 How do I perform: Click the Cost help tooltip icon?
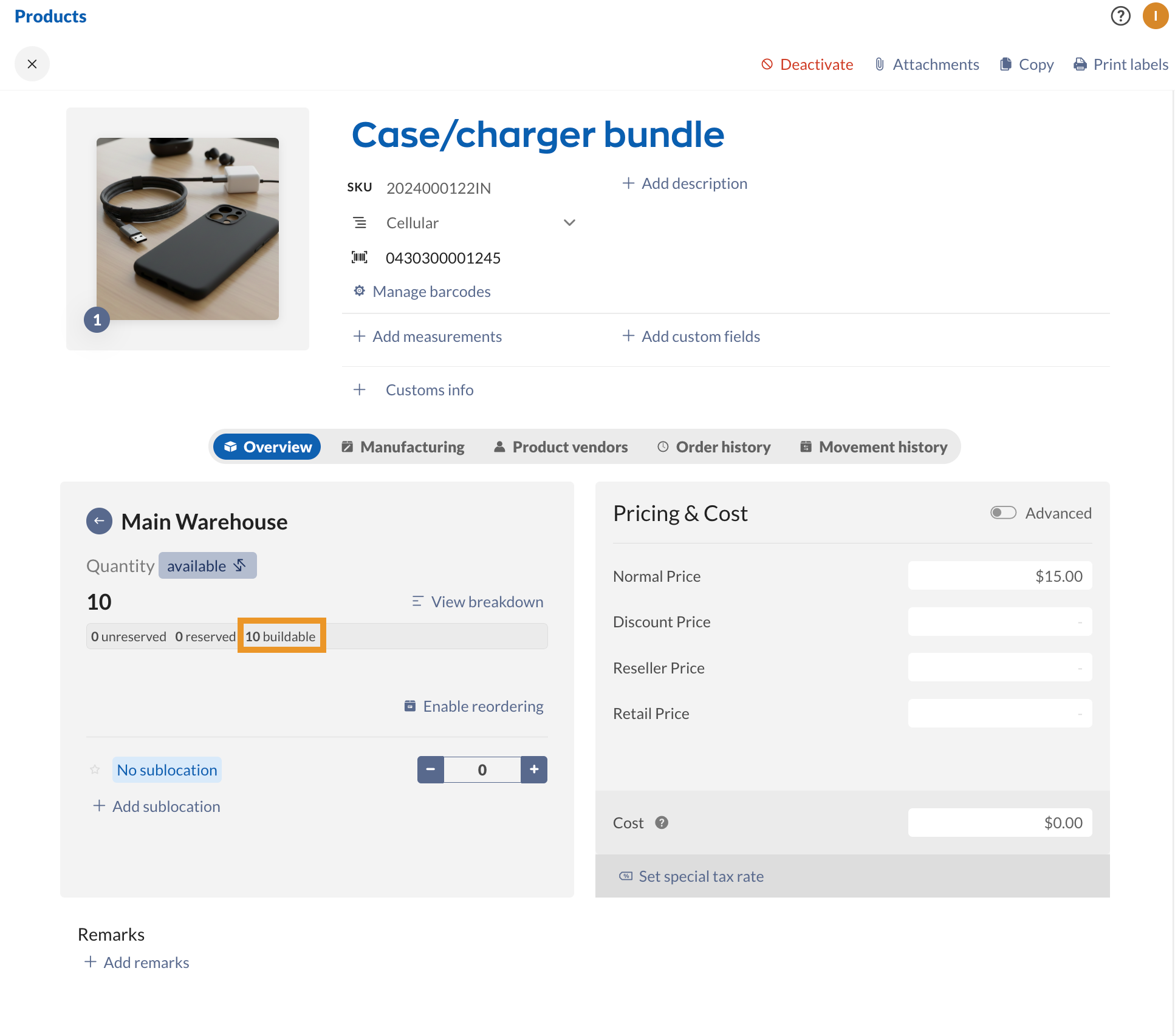662,822
